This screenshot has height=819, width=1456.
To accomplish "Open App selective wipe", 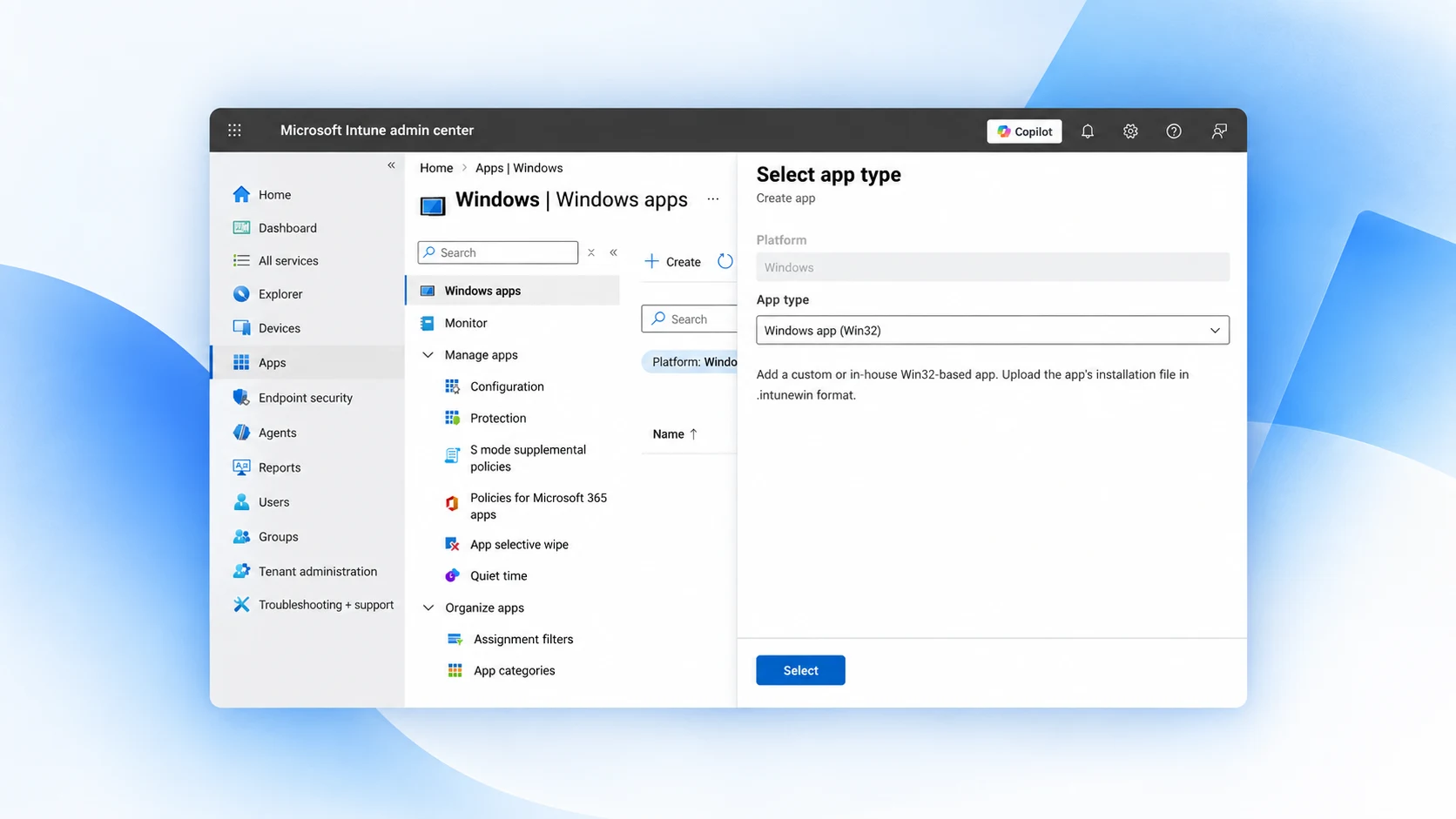I will (x=507, y=545).
